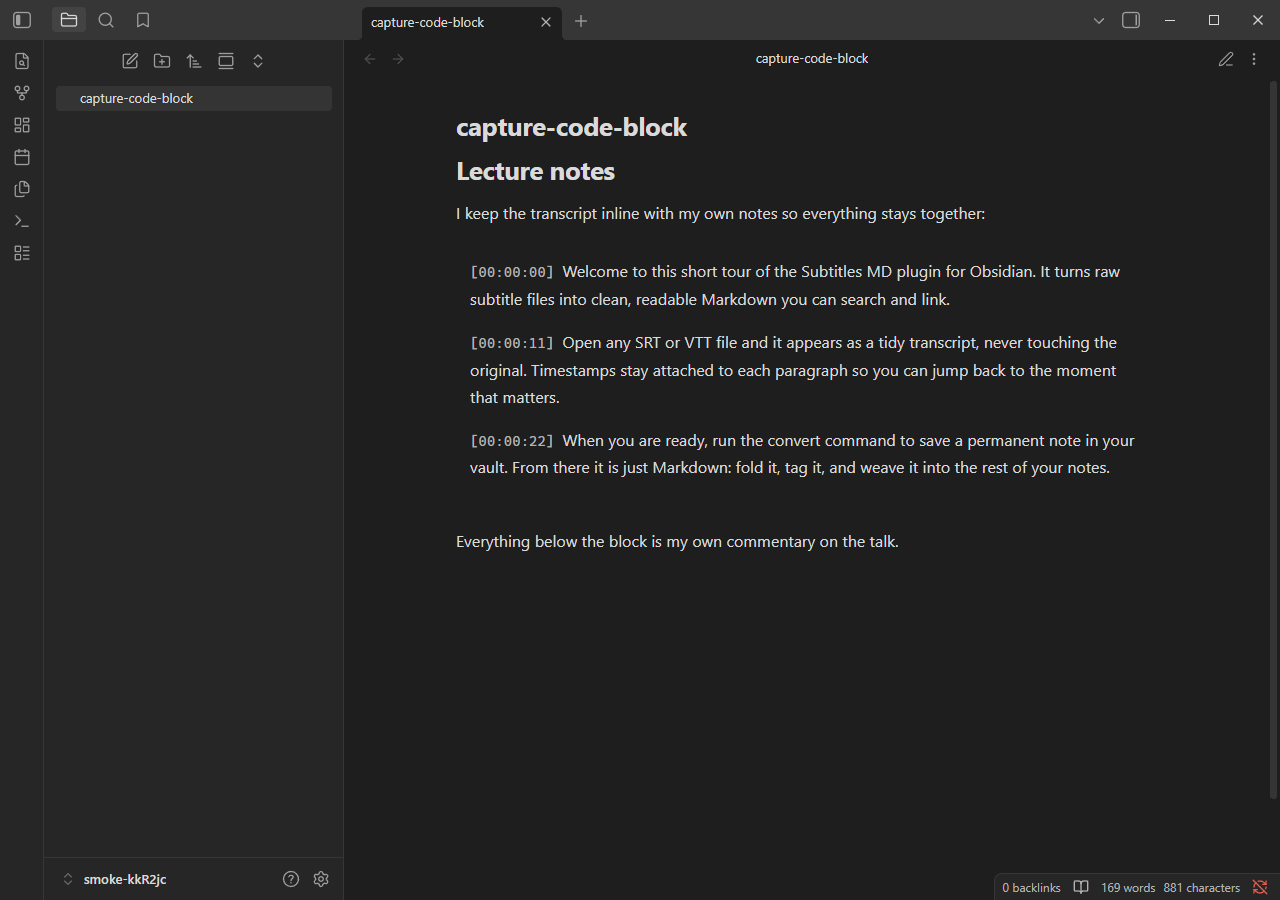This screenshot has height=900, width=1280.
Task: Select the capture-code-block file in the explorer
Action: coord(194,98)
